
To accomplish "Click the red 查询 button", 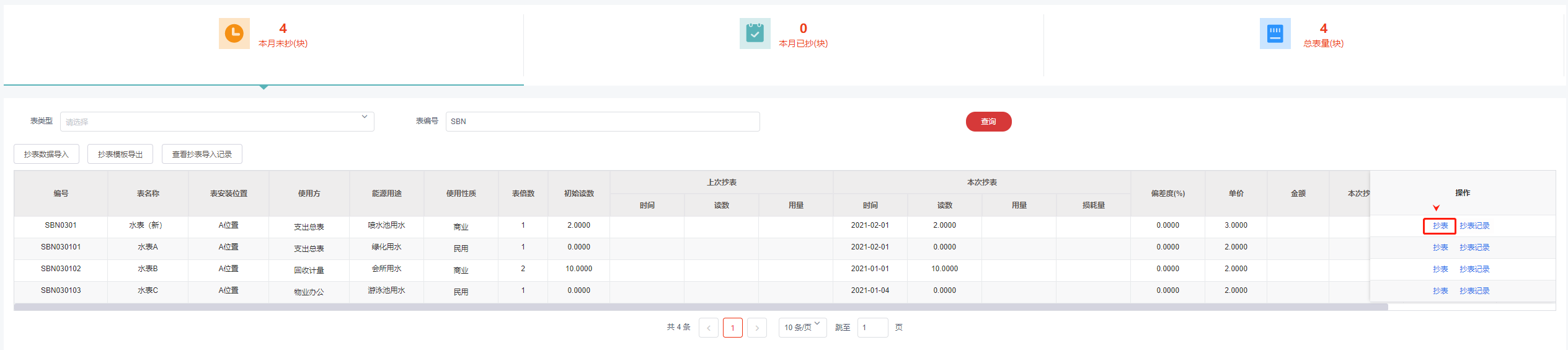I will [988, 122].
